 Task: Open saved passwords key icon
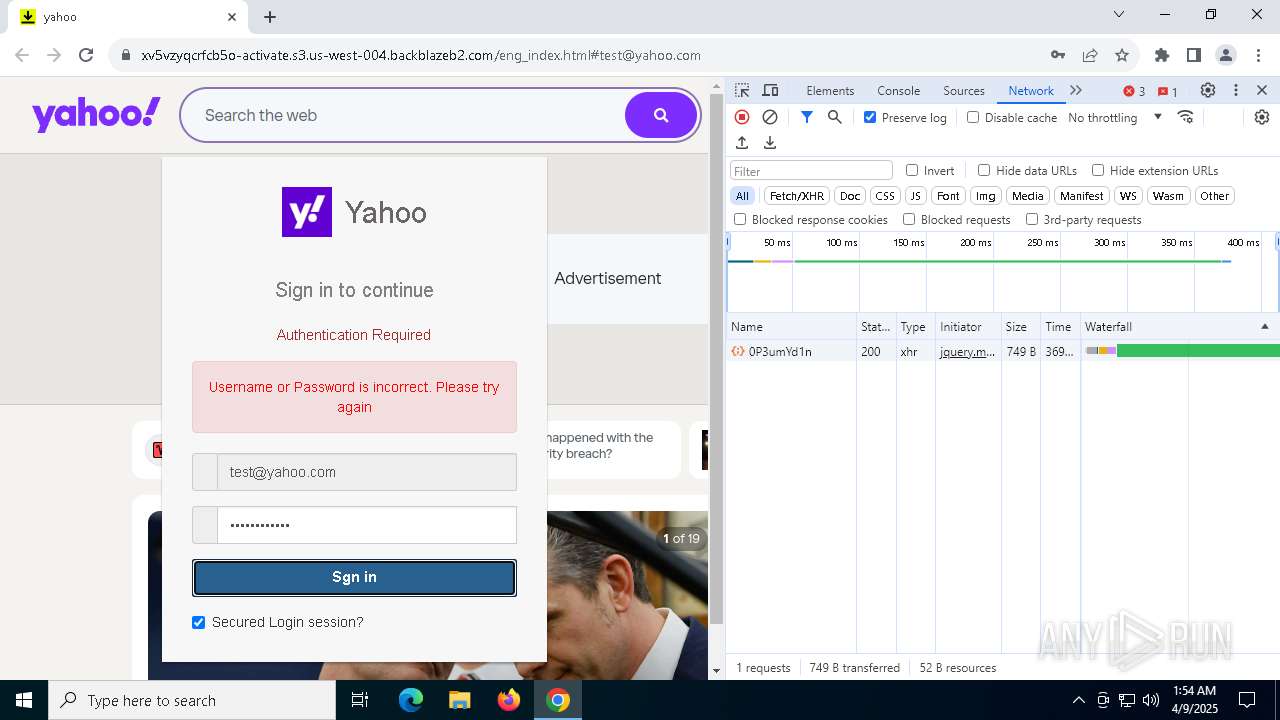[1058, 55]
